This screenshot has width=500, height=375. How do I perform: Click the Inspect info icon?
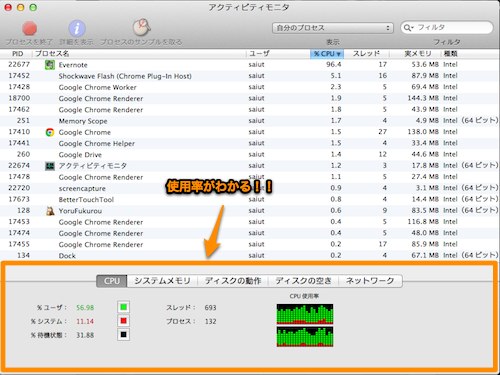77,28
